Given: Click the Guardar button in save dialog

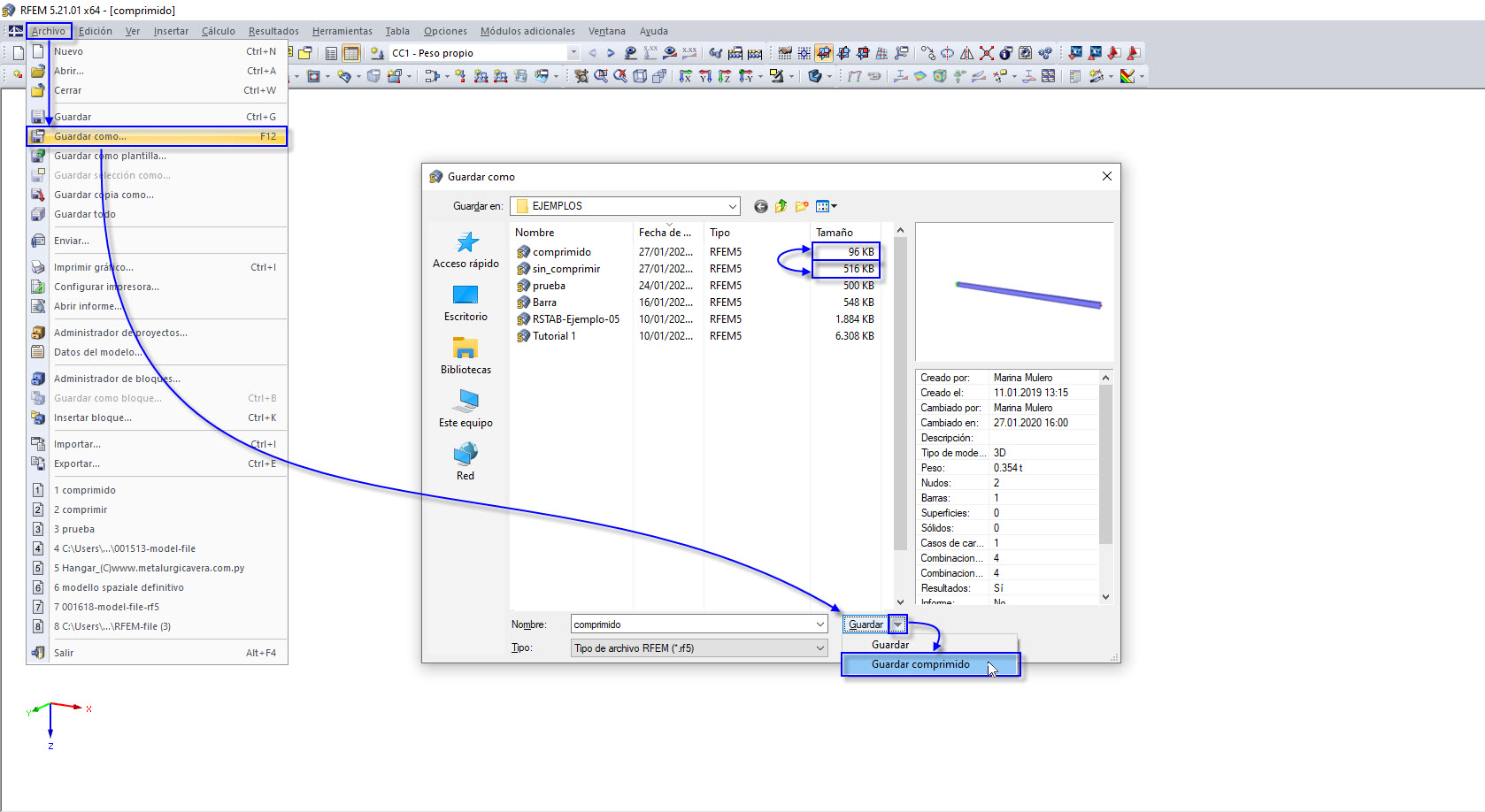Looking at the screenshot, I should click(866, 624).
